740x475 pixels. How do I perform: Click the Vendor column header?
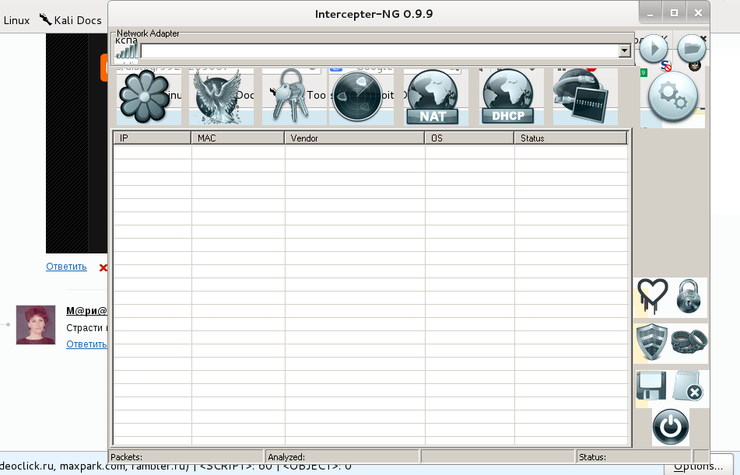(354, 138)
